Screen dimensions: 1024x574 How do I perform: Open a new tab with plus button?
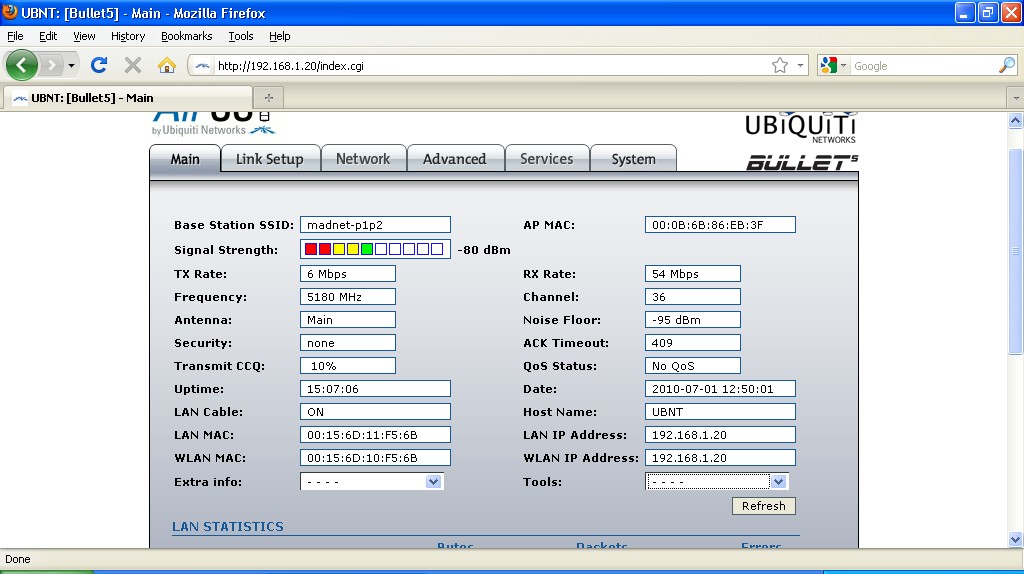(x=268, y=97)
